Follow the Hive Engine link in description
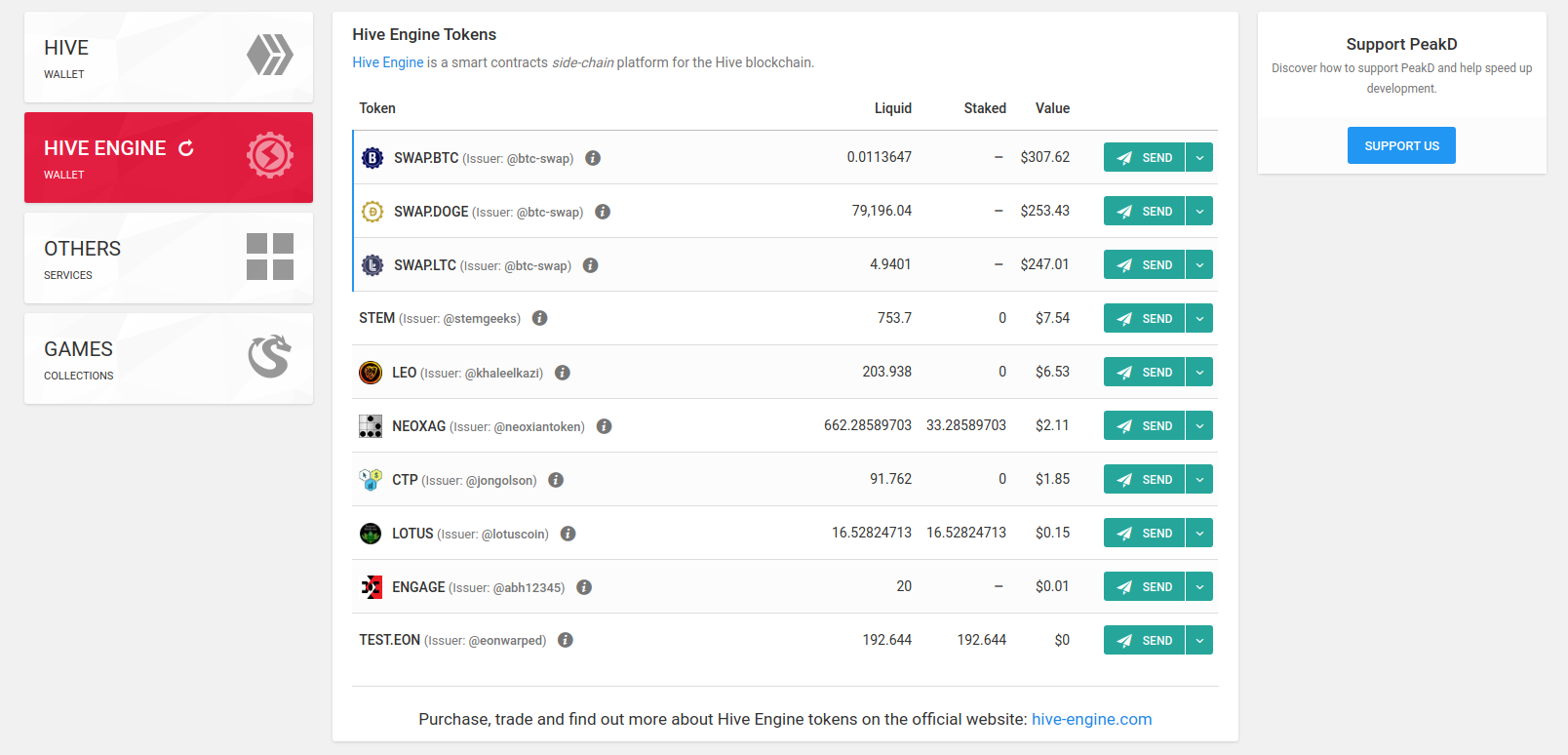1568x755 pixels. (388, 62)
